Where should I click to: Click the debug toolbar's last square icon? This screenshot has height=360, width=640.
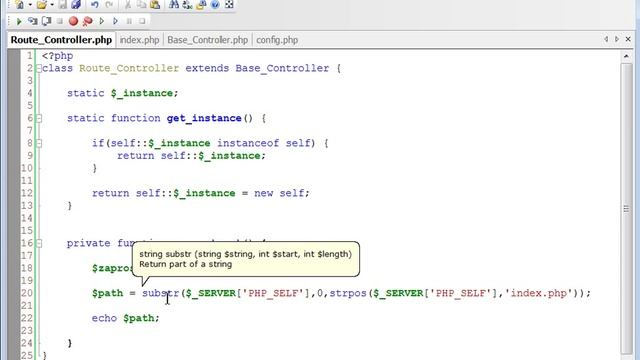pos(142,21)
